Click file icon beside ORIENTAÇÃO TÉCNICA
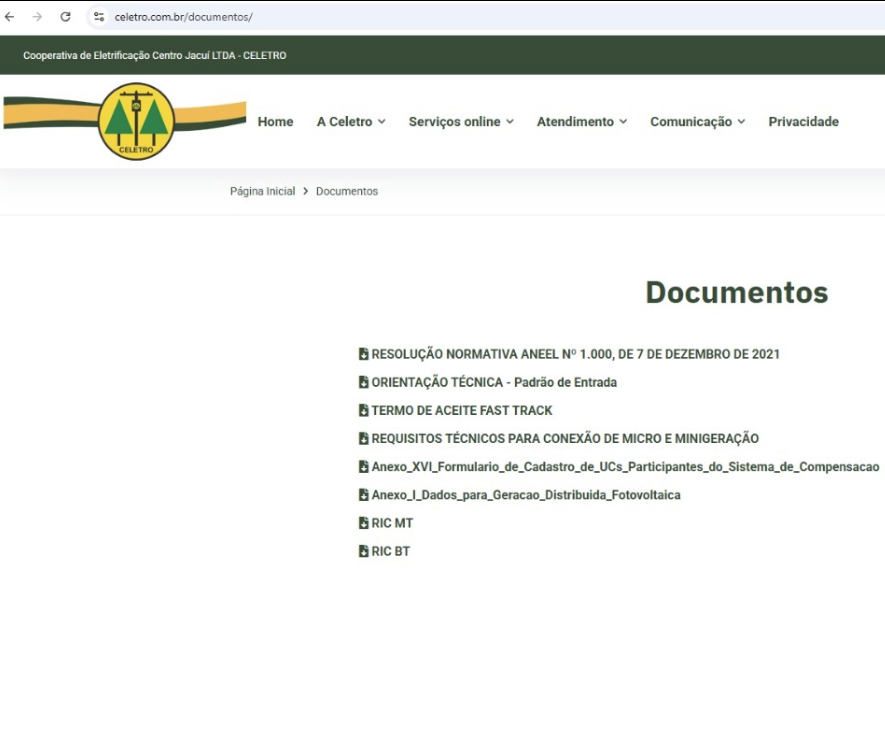Screen dimensions: 885x747 click(x=363, y=382)
